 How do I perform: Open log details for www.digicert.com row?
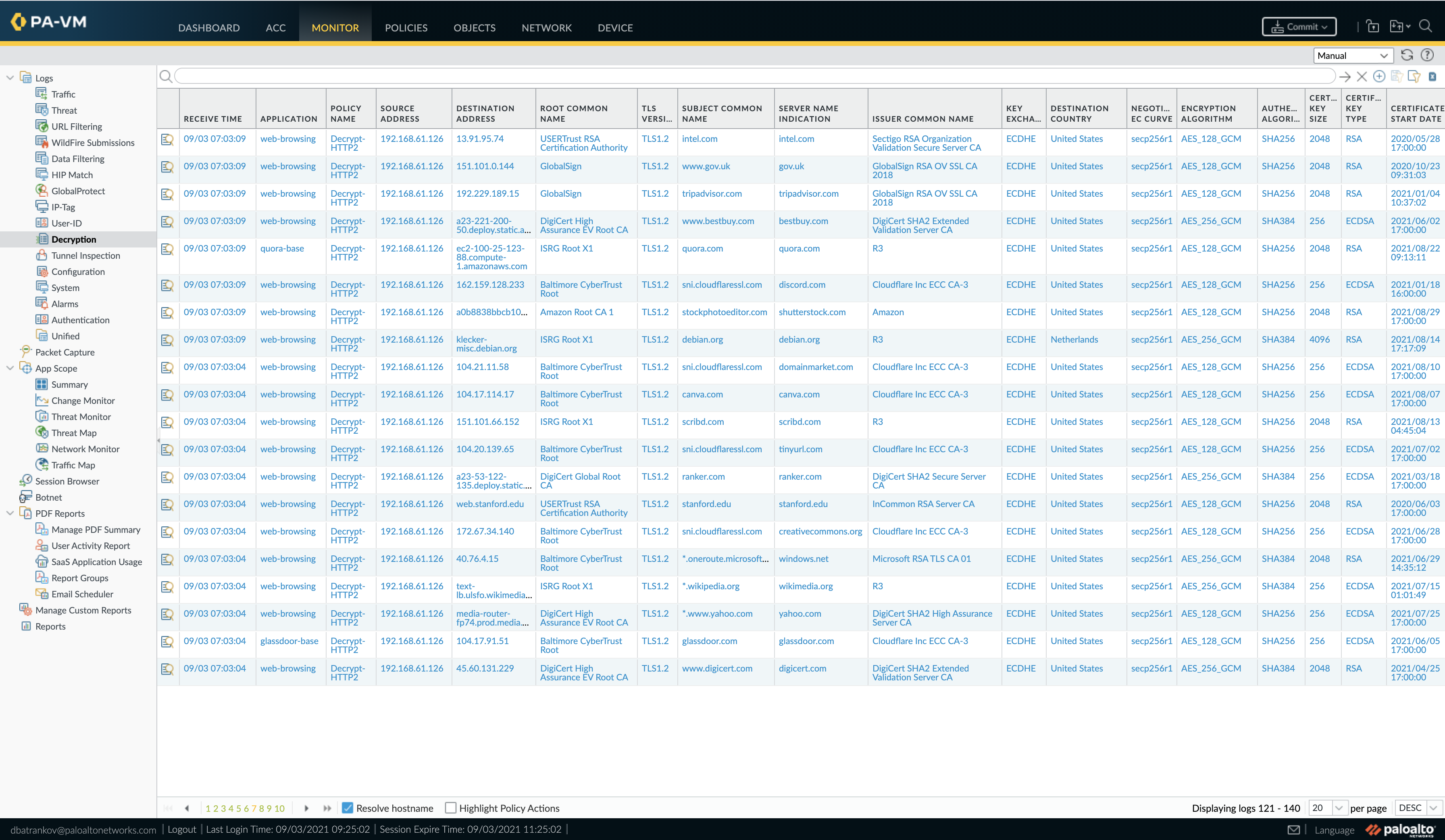point(167,669)
